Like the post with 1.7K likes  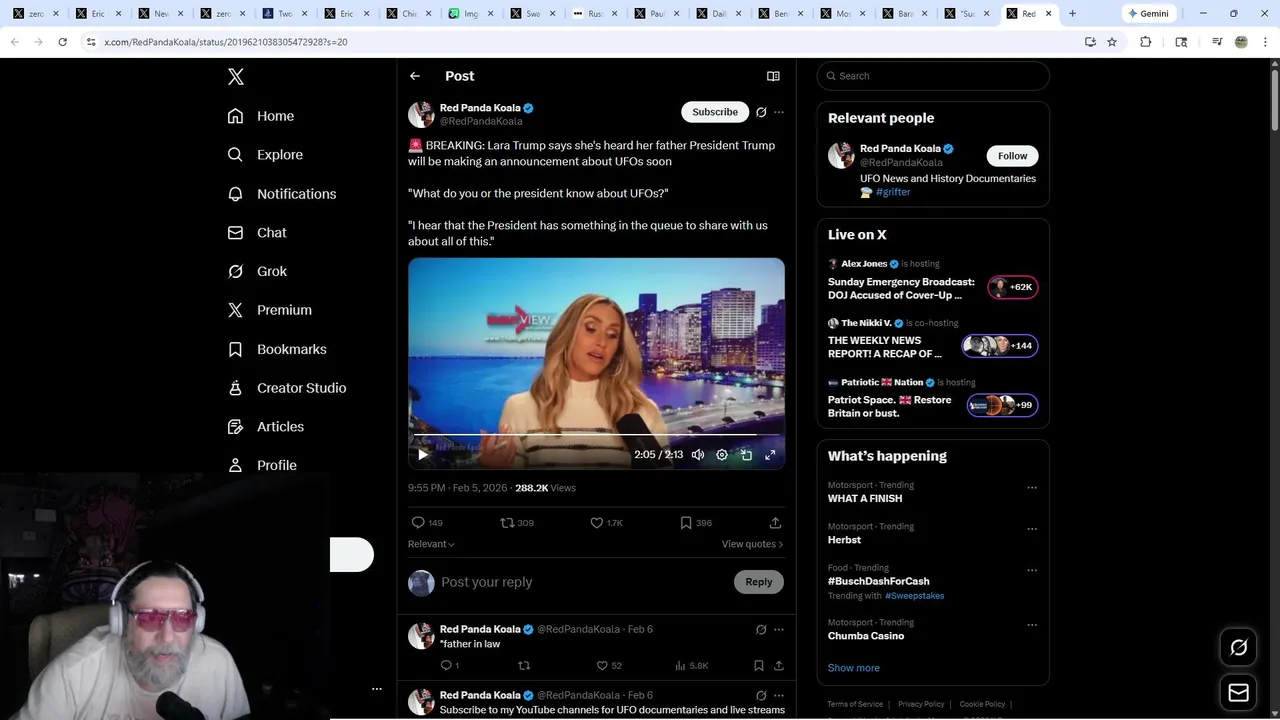click(606, 523)
